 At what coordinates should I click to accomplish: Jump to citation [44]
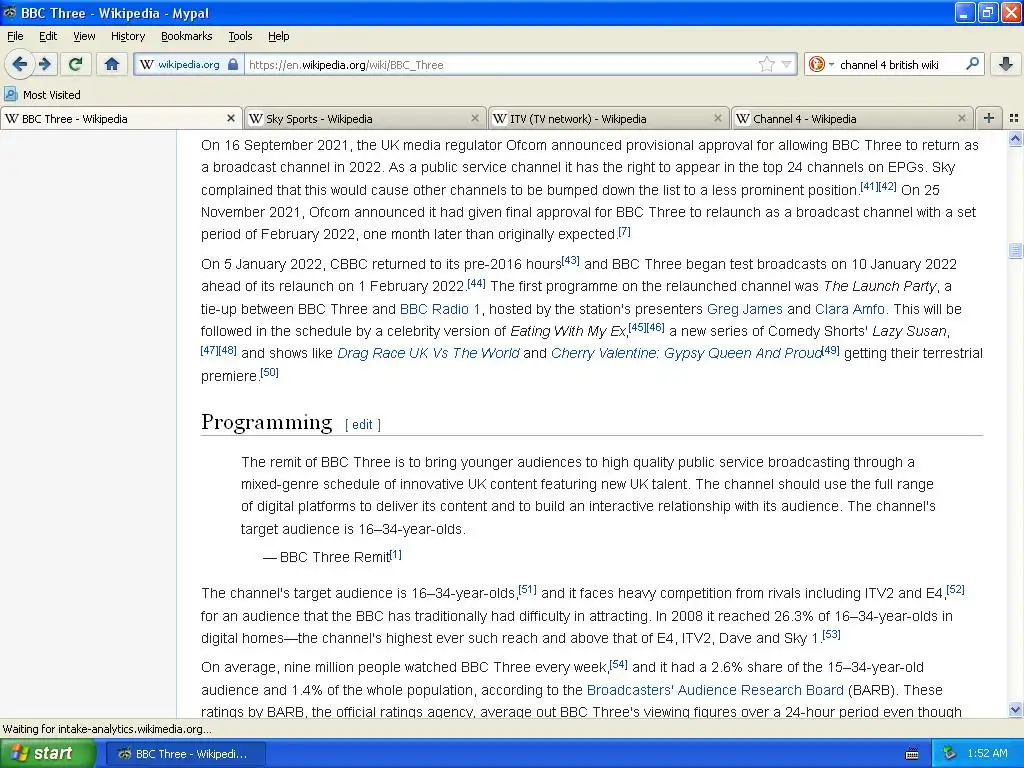pyautogui.click(x=476, y=283)
